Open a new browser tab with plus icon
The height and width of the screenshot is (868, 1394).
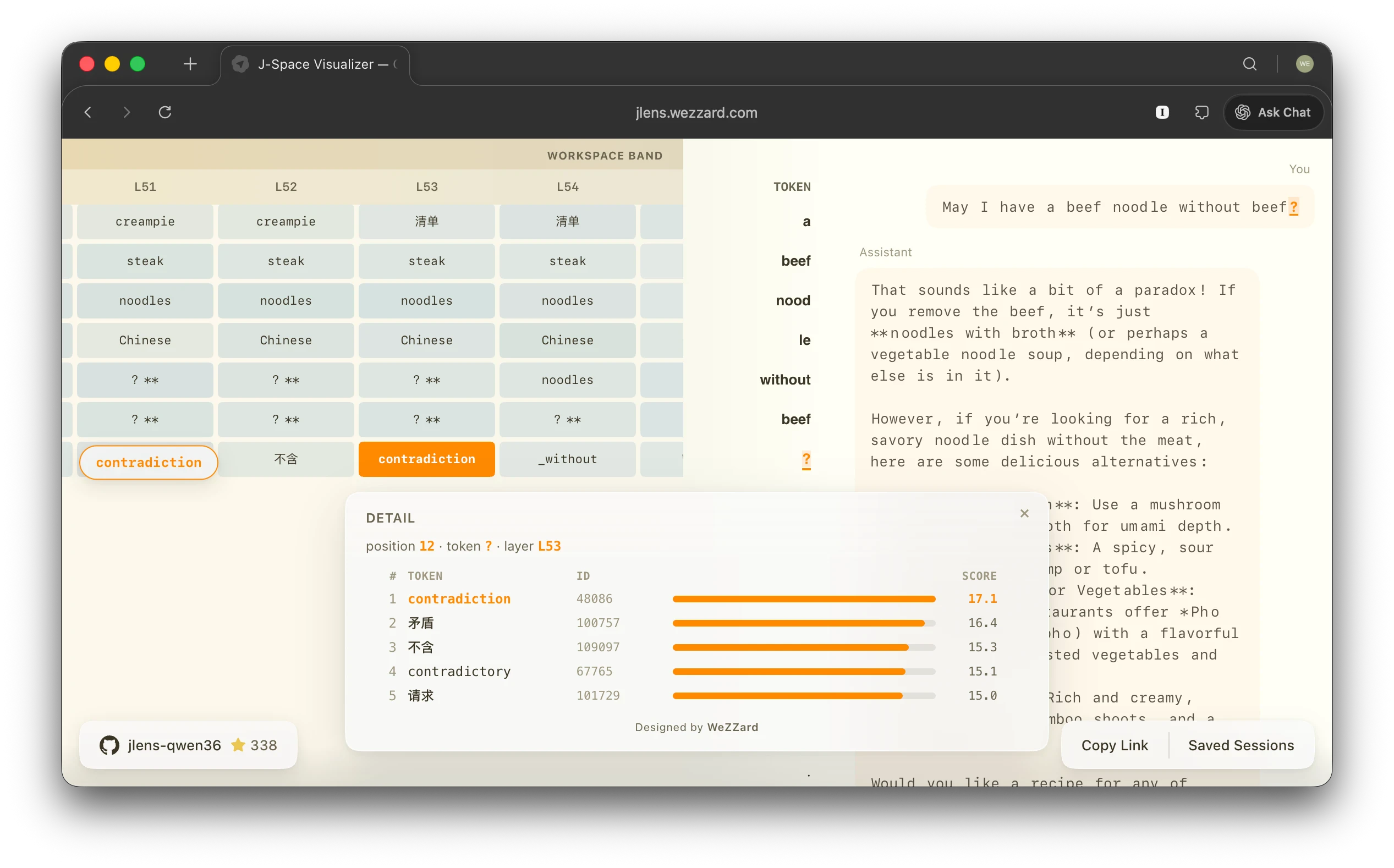pos(190,64)
